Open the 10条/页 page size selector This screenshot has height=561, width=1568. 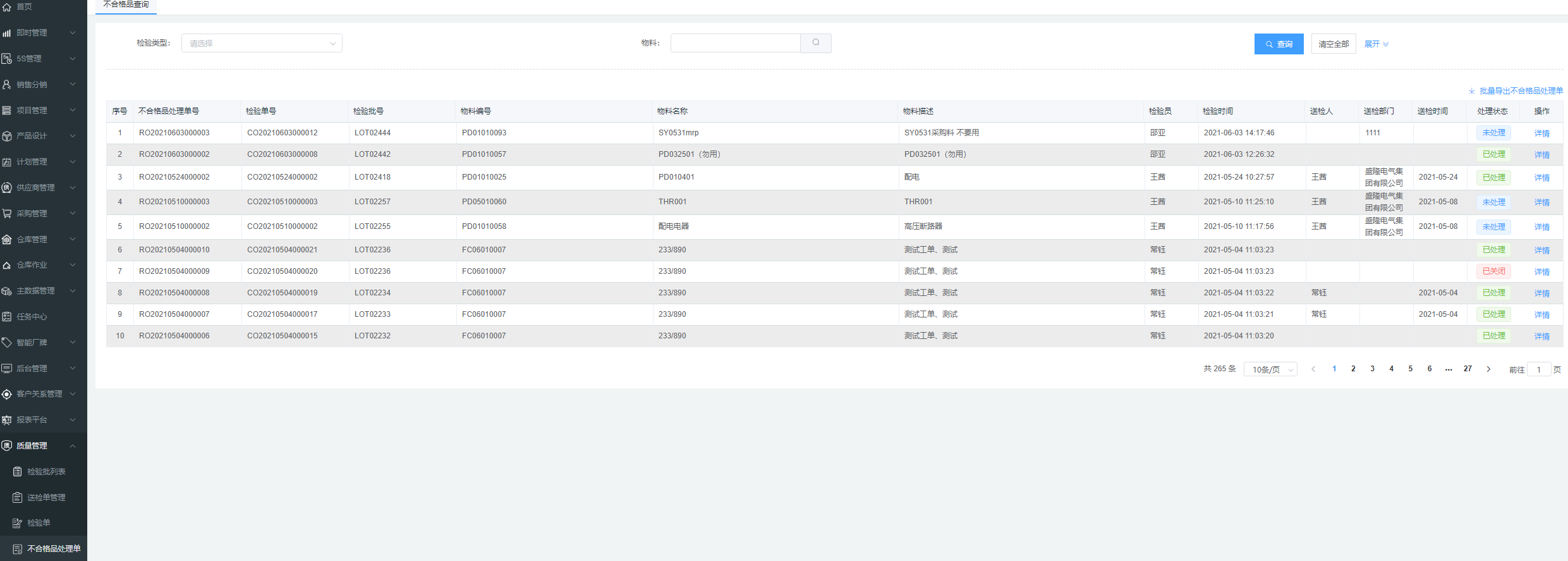(1270, 369)
